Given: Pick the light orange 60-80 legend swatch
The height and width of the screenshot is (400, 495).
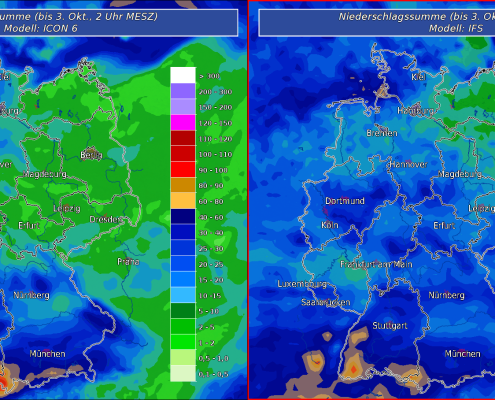Looking at the screenshot, I should (183, 201).
